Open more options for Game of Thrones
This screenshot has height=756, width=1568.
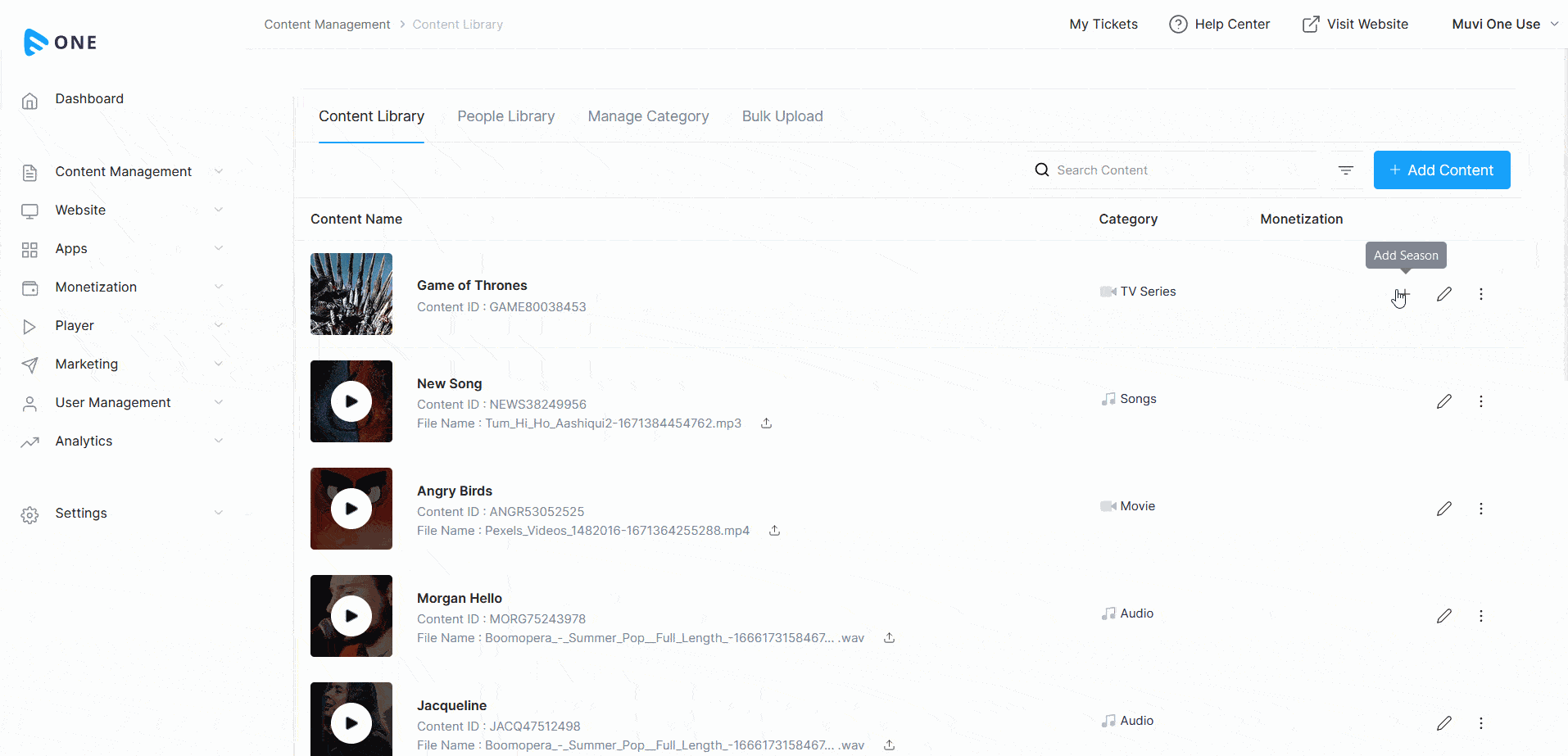(1481, 294)
